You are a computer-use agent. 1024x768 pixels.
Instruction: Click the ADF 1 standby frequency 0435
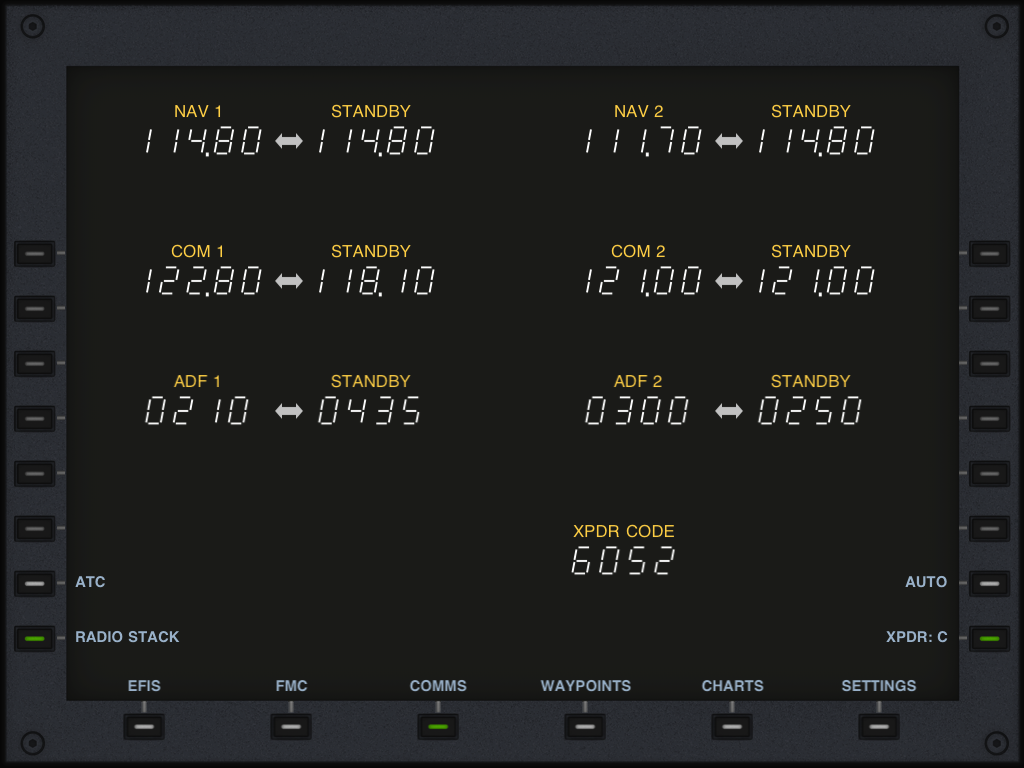(x=370, y=411)
